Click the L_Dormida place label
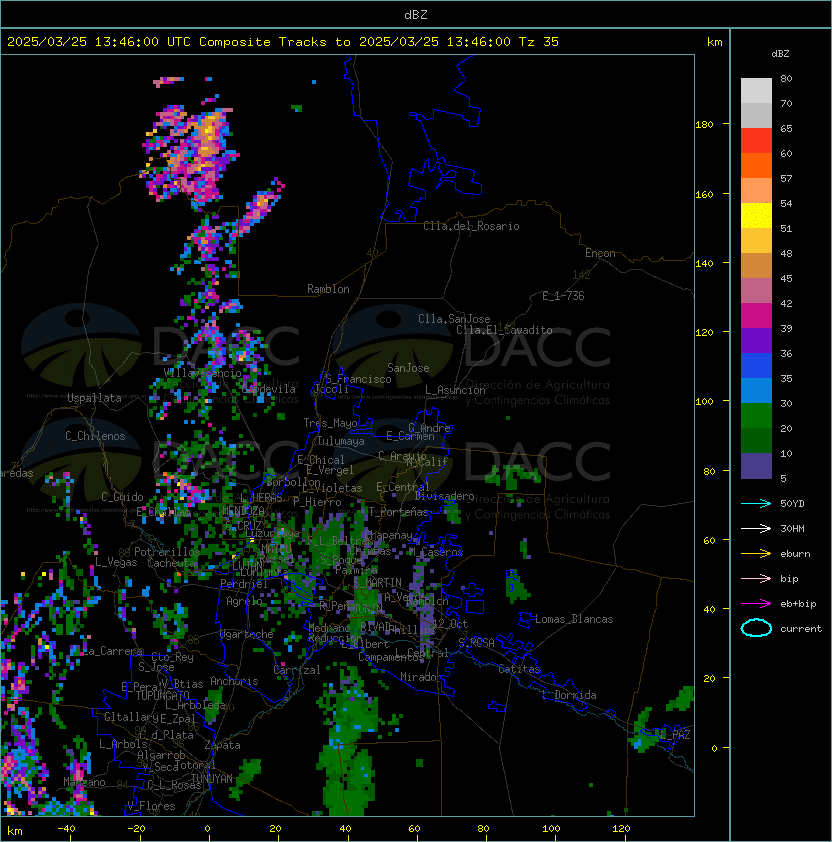 [570, 695]
